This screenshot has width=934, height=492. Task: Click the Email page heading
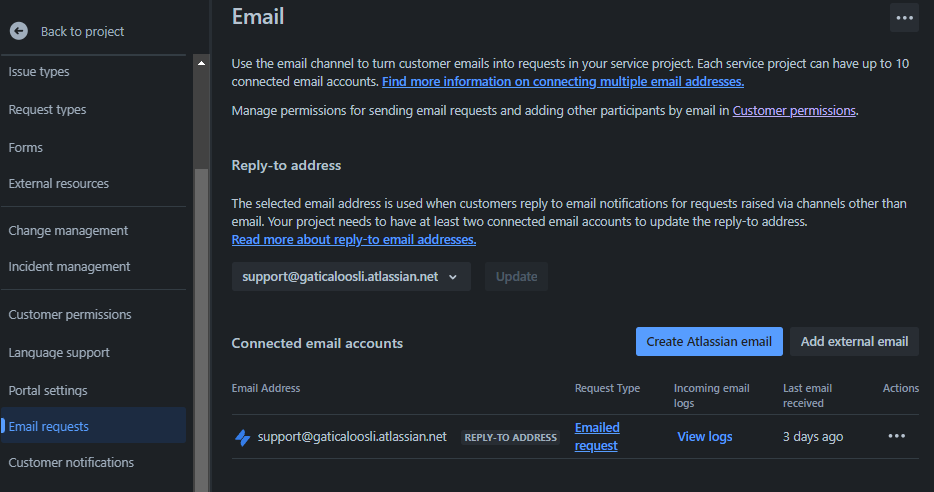[258, 17]
